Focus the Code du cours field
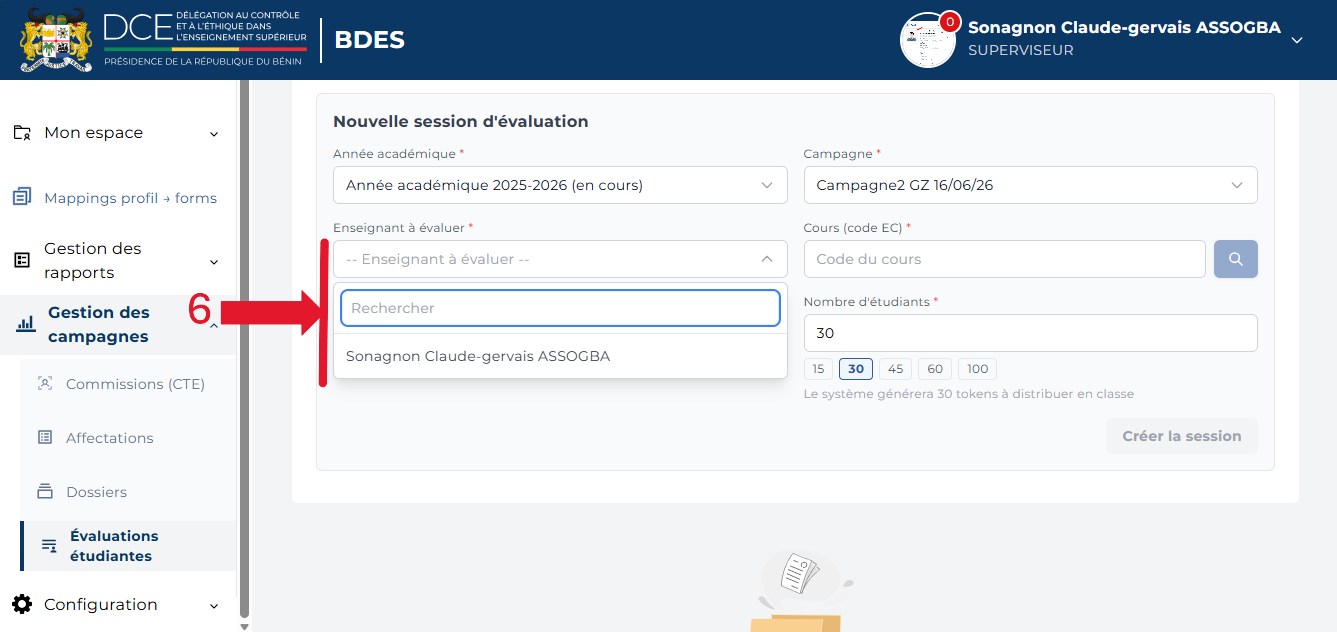 pos(1004,259)
